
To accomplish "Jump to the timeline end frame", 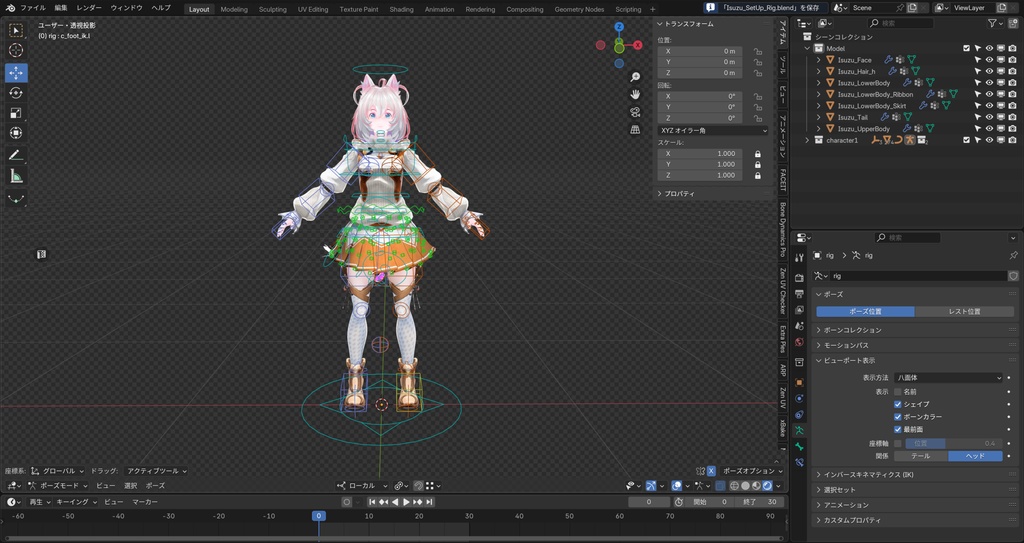I will tap(429, 502).
